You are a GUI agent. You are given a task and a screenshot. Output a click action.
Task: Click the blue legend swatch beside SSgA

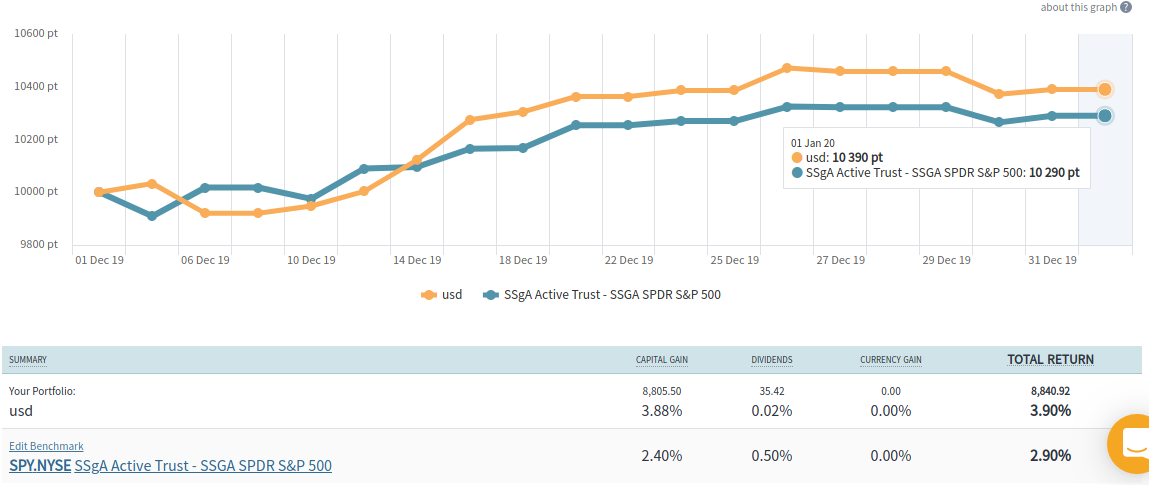(490, 295)
